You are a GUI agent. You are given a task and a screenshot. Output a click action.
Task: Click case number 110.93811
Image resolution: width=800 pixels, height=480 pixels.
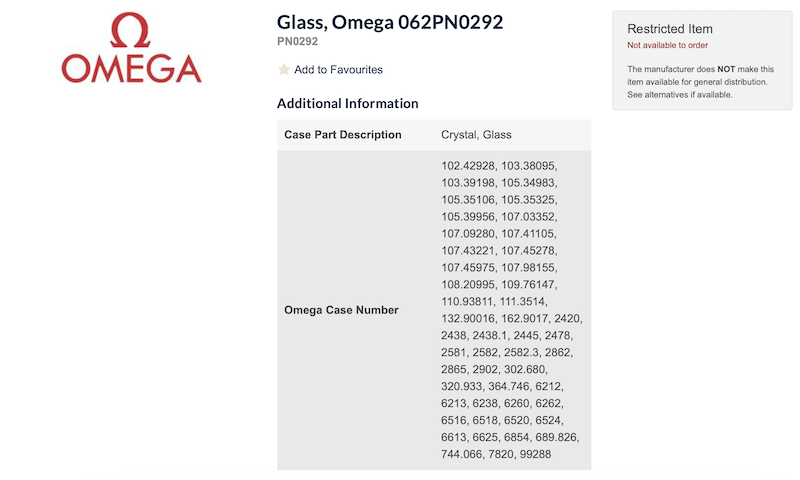(468, 301)
